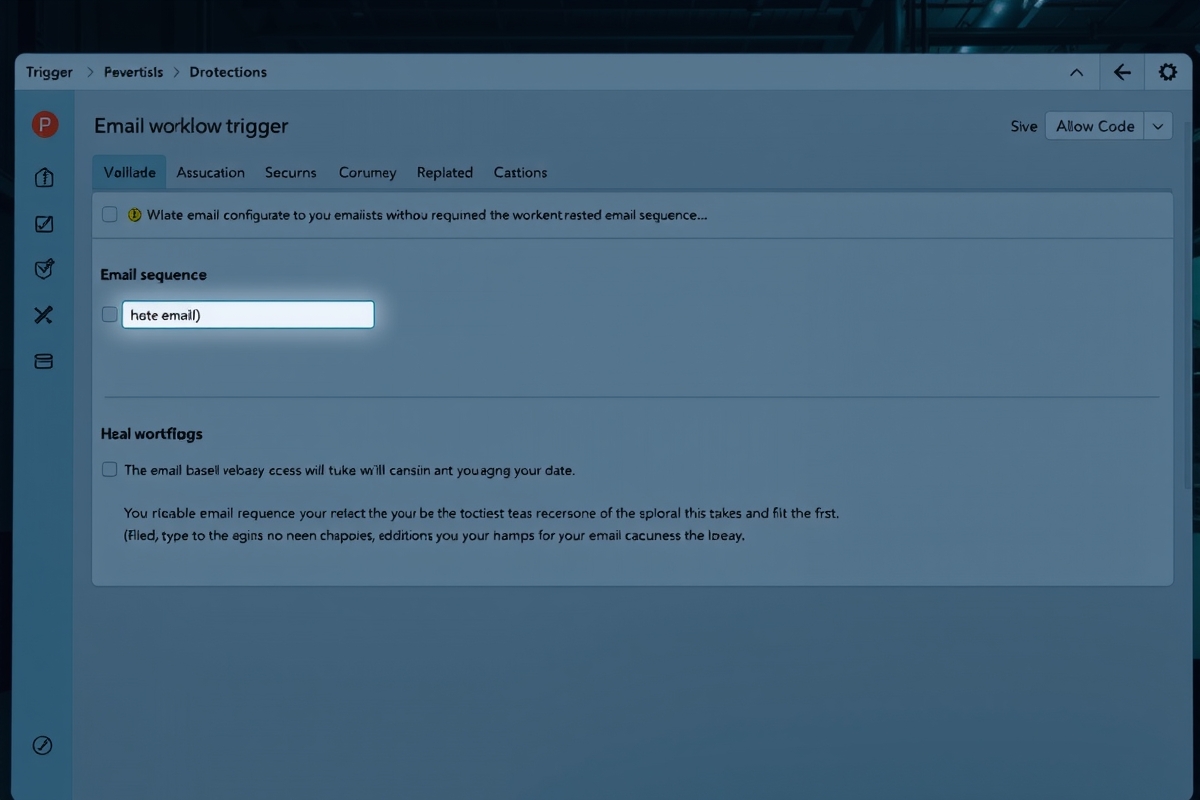Open the shield check sidebar icon

[x=44, y=269]
